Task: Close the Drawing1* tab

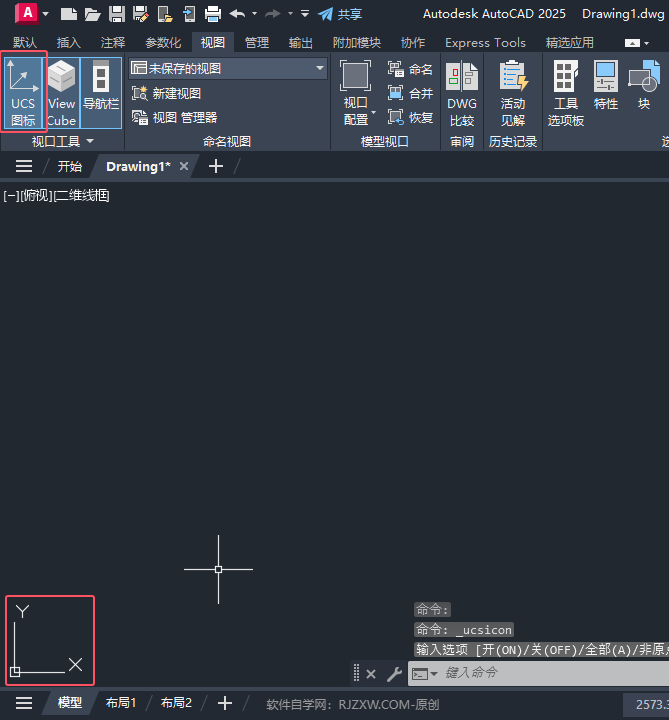Action: pos(184,166)
